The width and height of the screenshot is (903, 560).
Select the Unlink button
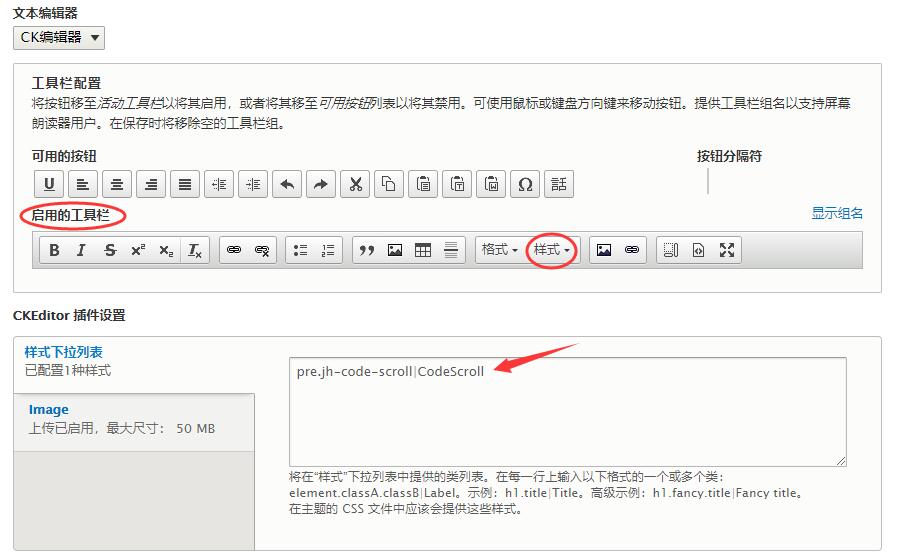(x=262, y=250)
